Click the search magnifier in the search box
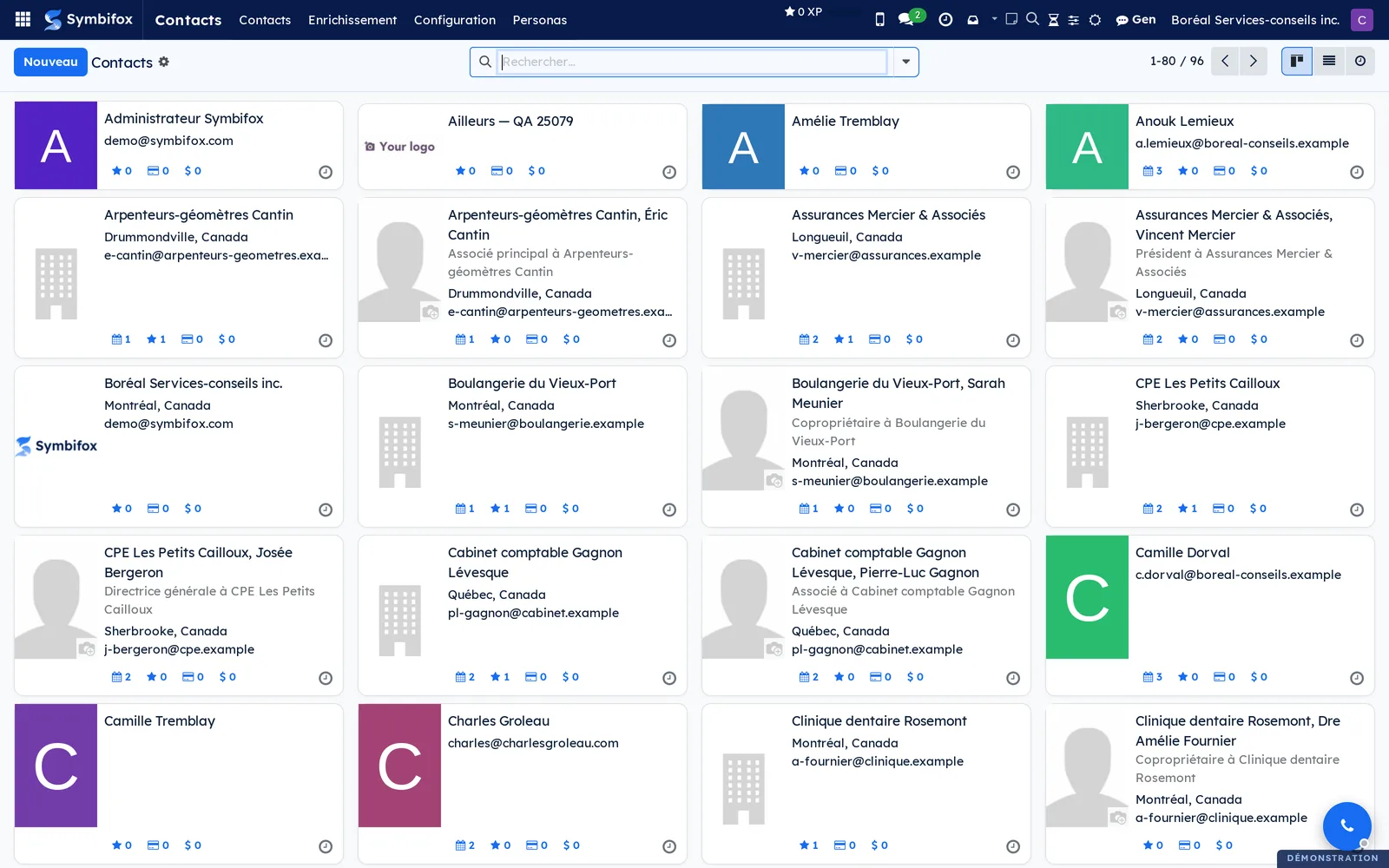 485,62
